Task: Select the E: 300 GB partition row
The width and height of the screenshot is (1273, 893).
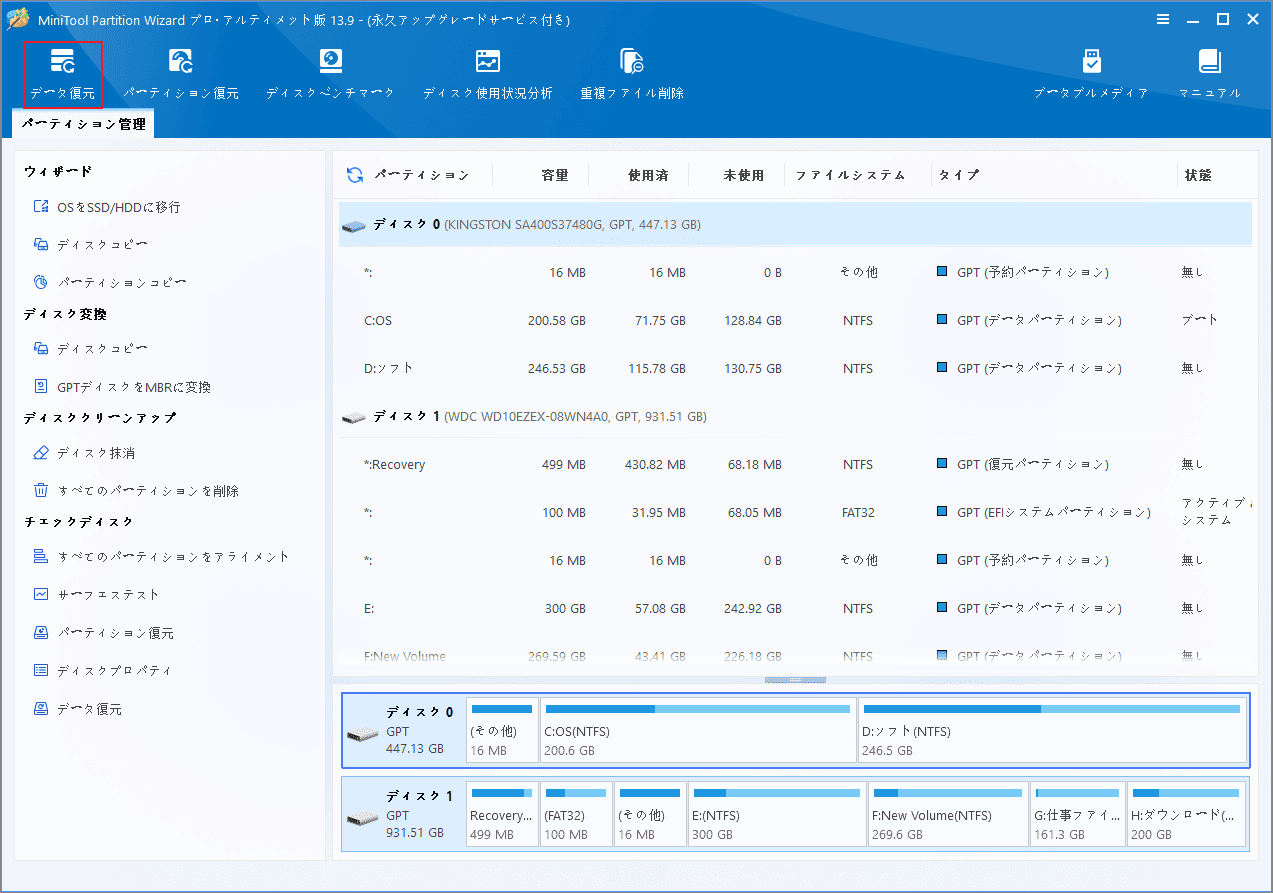Action: pyautogui.click(x=795, y=609)
